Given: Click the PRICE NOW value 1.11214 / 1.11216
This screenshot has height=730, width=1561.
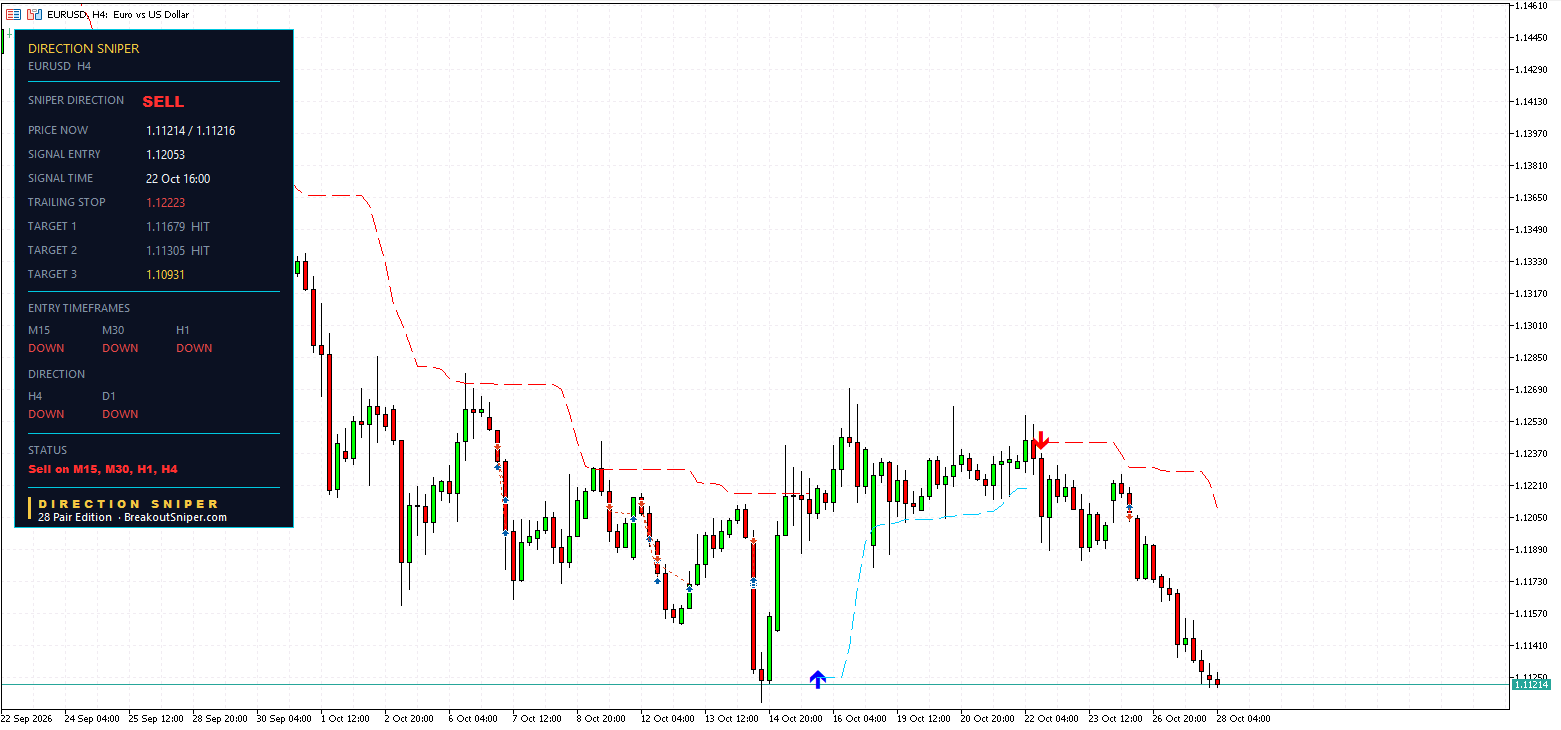Looking at the screenshot, I should pyautogui.click(x=191, y=131).
